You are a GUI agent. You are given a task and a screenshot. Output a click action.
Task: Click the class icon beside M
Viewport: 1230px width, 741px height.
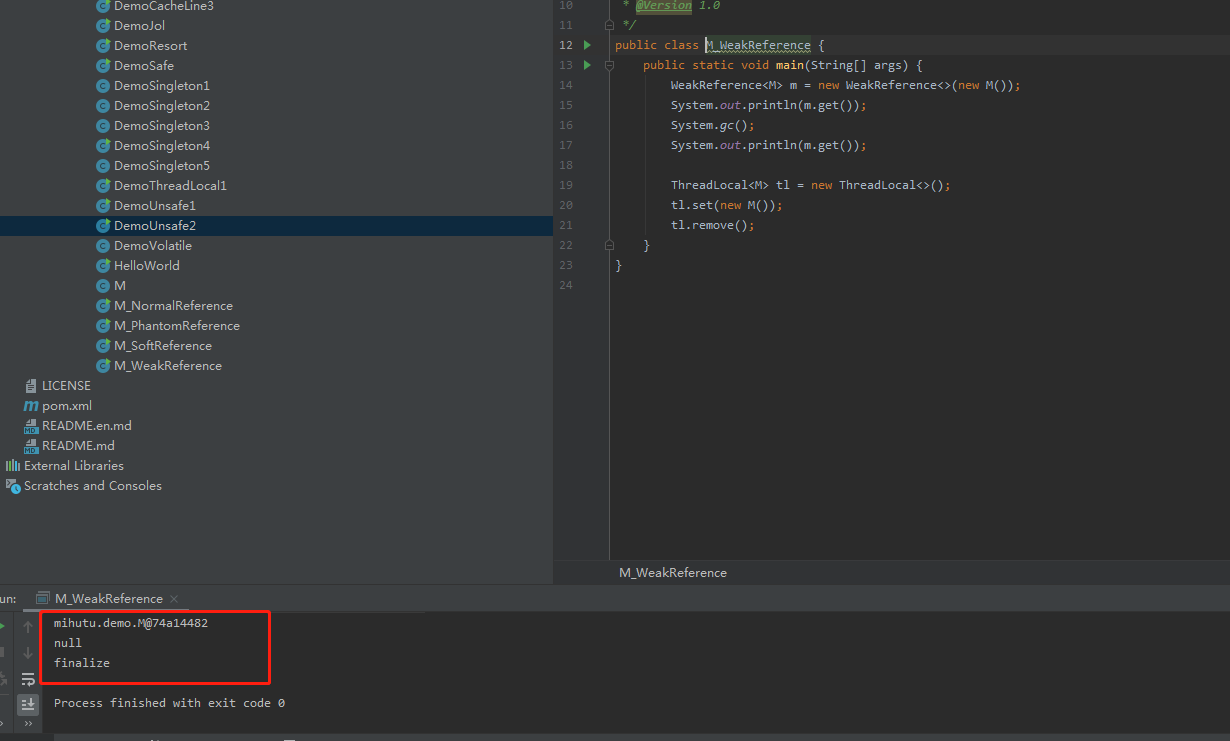103,285
